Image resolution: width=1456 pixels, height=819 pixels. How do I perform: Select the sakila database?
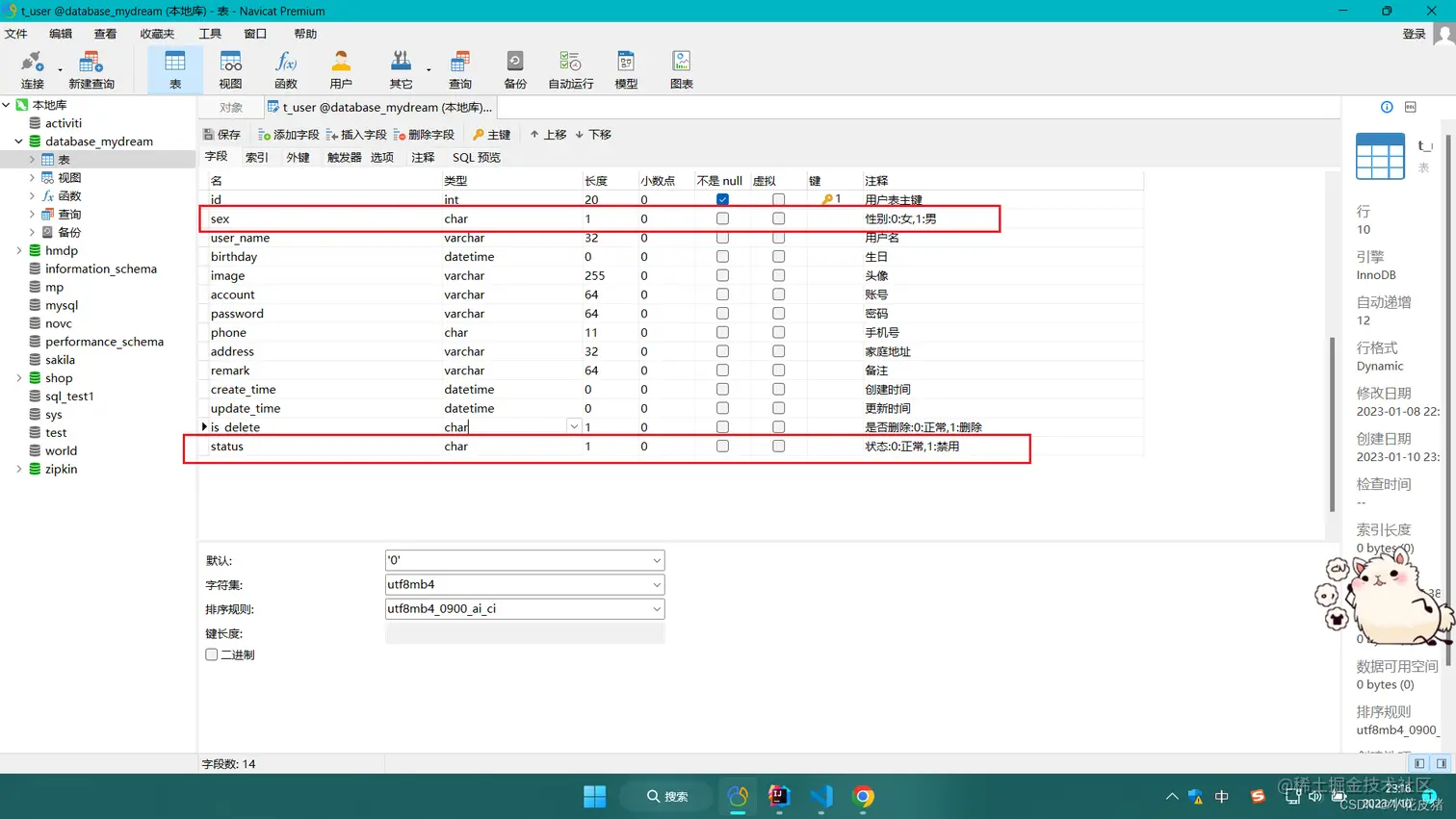tap(60, 360)
